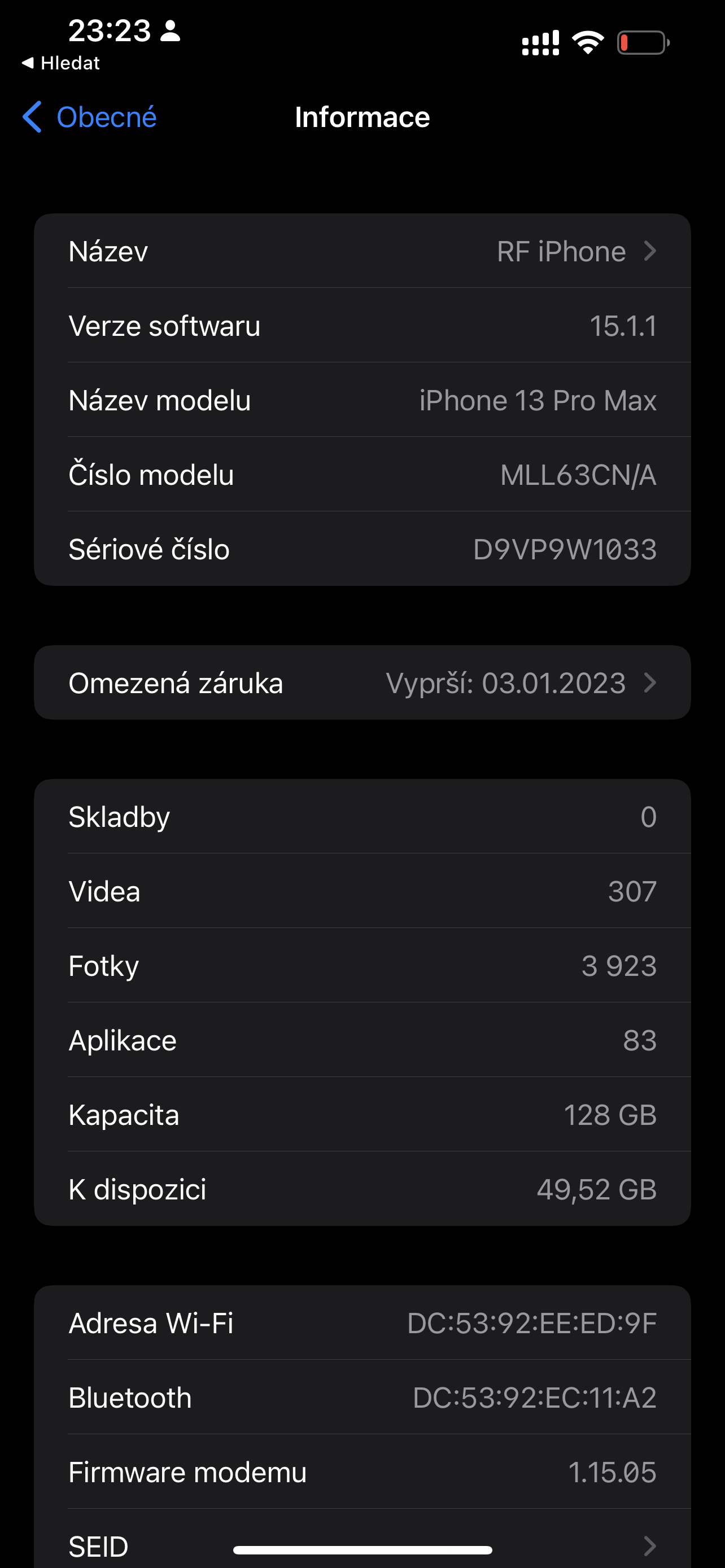Image resolution: width=725 pixels, height=1568 pixels.
Task: Open the SEID row chevron
Action: [x=650, y=1545]
